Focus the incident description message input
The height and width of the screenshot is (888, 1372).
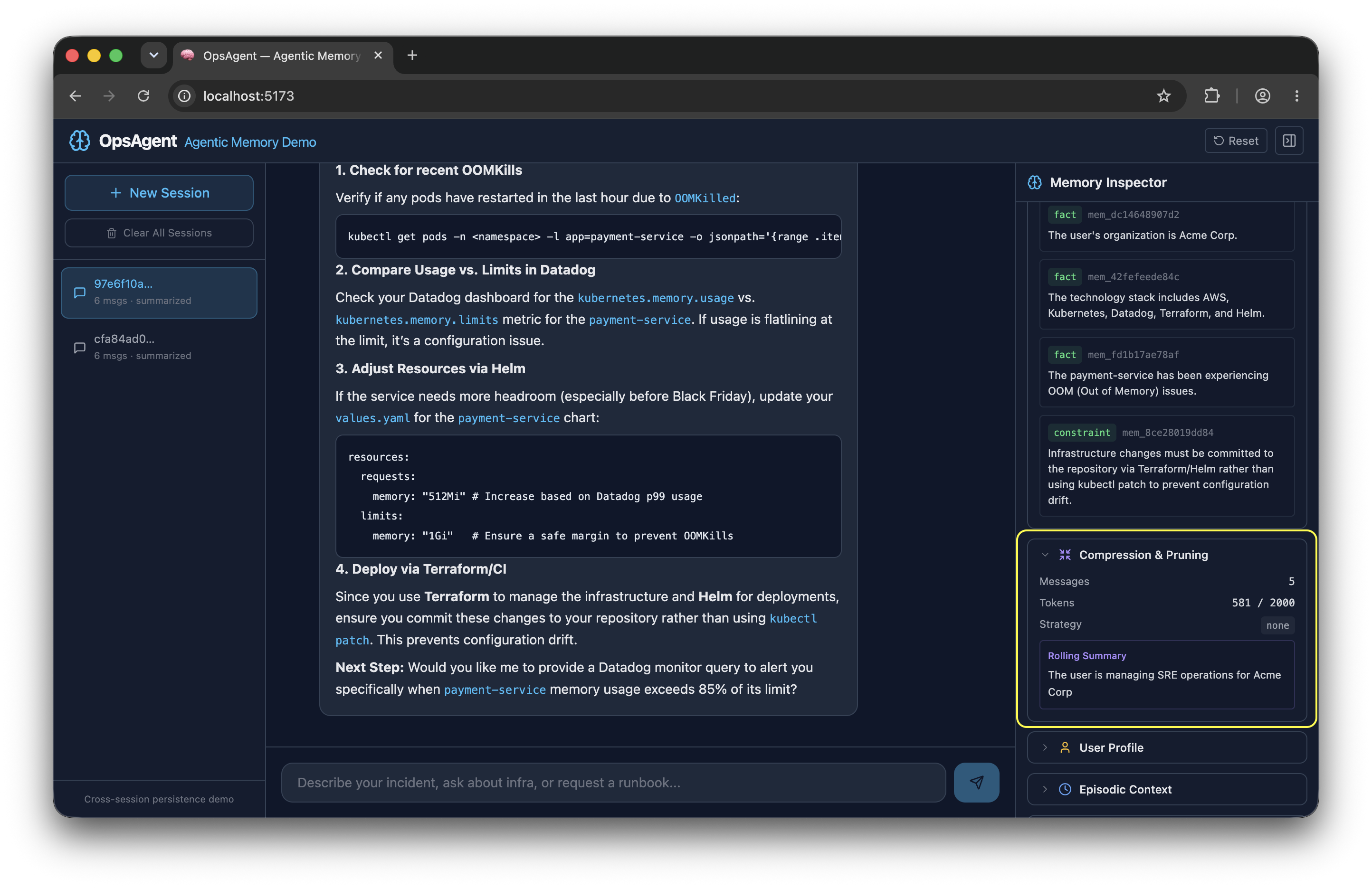point(613,782)
